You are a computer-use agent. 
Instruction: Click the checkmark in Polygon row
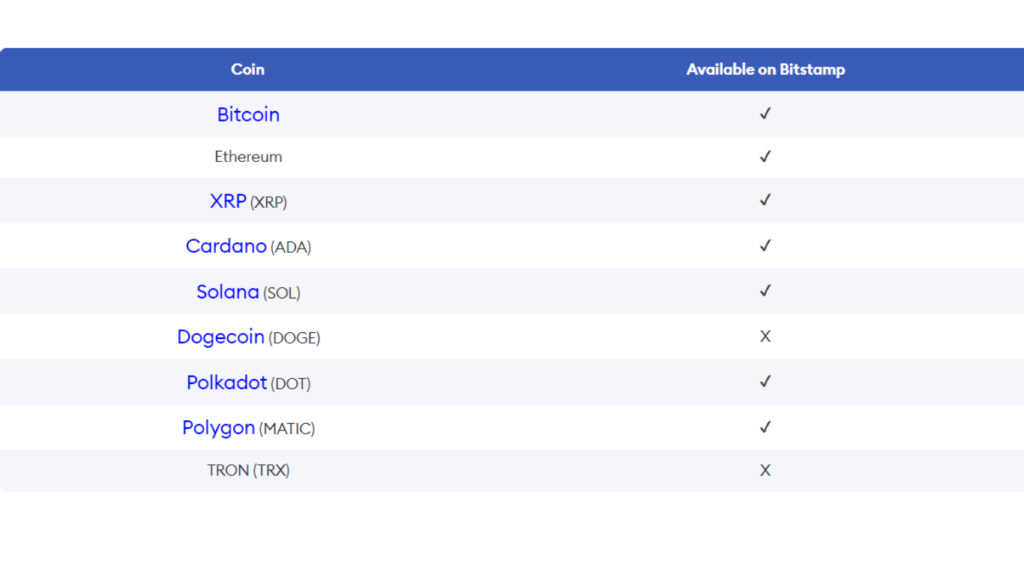pos(765,428)
